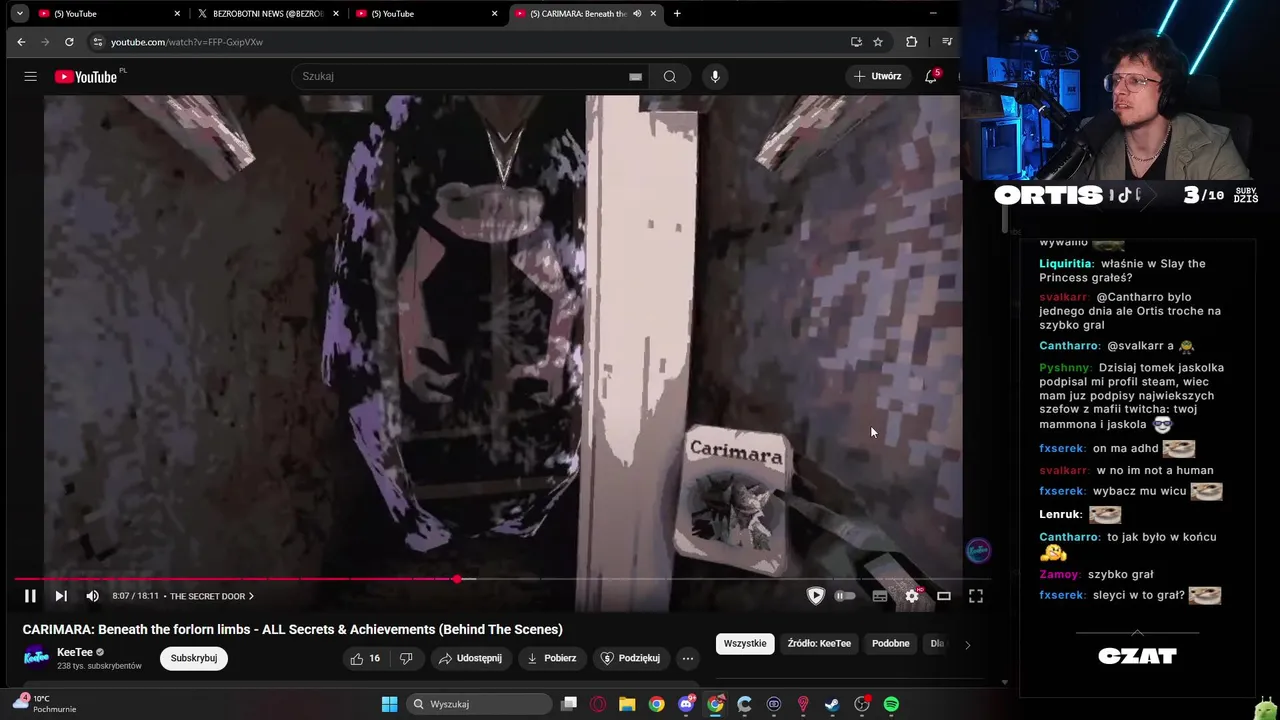The height and width of the screenshot is (720, 1280).
Task: Toggle subtitles button in player
Action: 880,596
